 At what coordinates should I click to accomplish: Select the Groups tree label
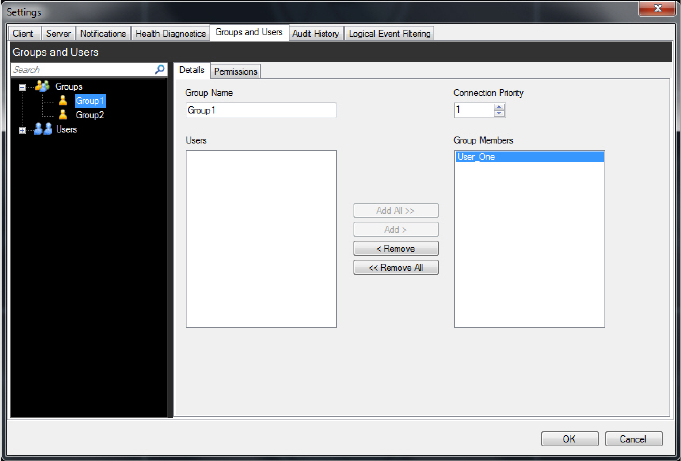pyautogui.click(x=69, y=86)
